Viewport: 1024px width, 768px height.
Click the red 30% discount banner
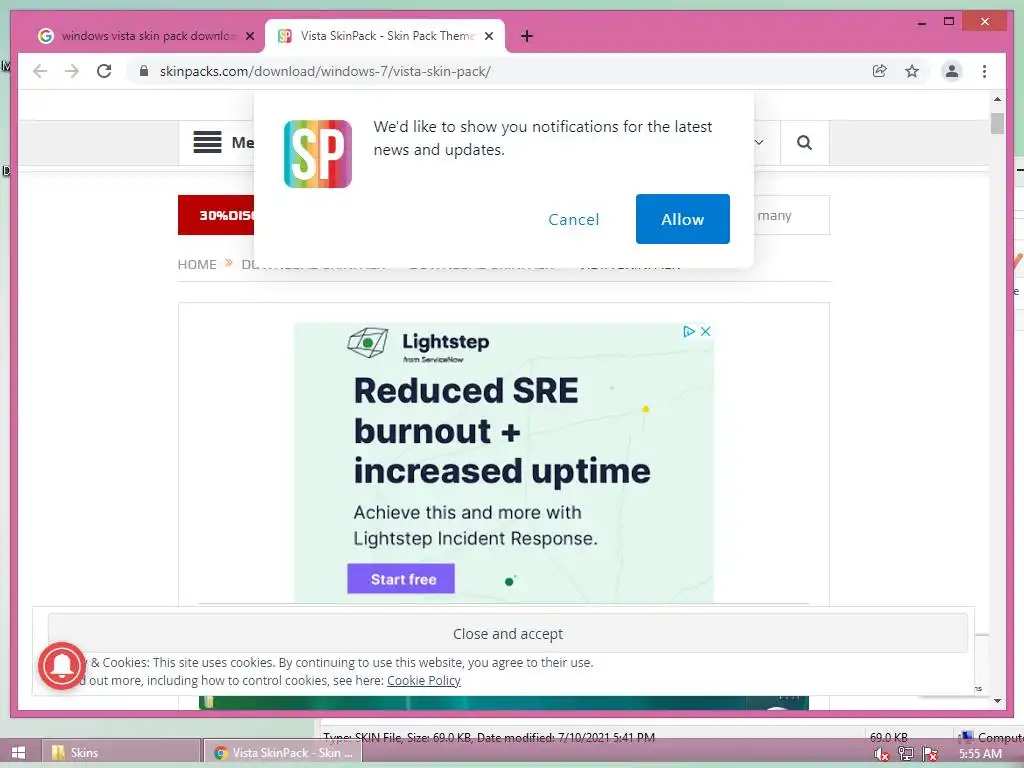216,215
